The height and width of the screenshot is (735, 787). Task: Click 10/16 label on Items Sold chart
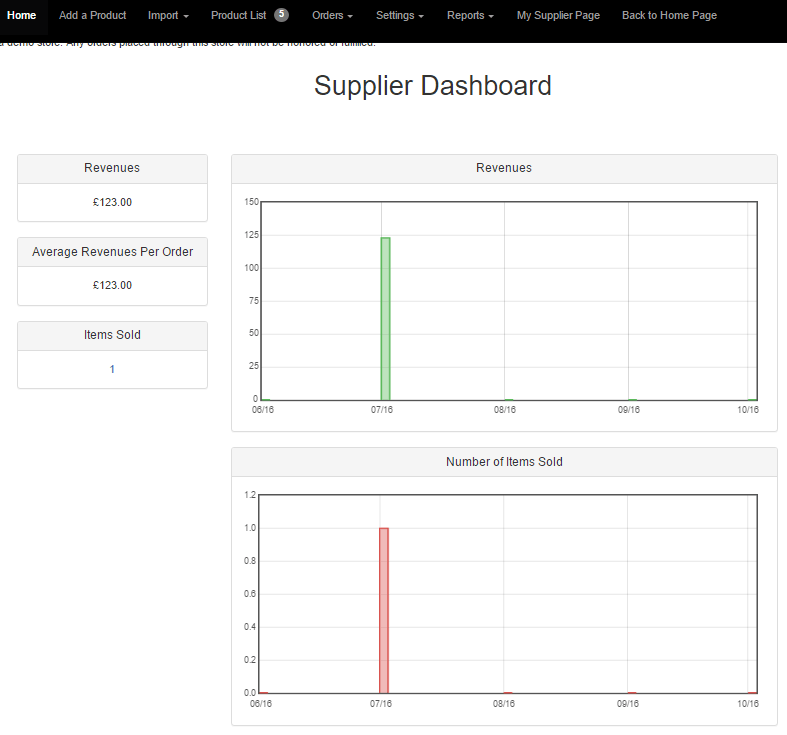pyautogui.click(x=748, y=704)
